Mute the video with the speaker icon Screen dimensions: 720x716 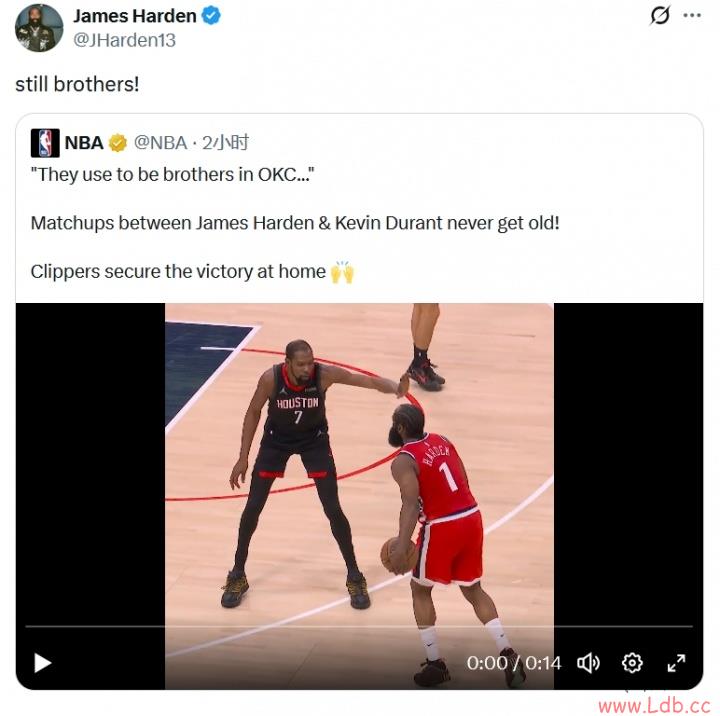(588, 663)
